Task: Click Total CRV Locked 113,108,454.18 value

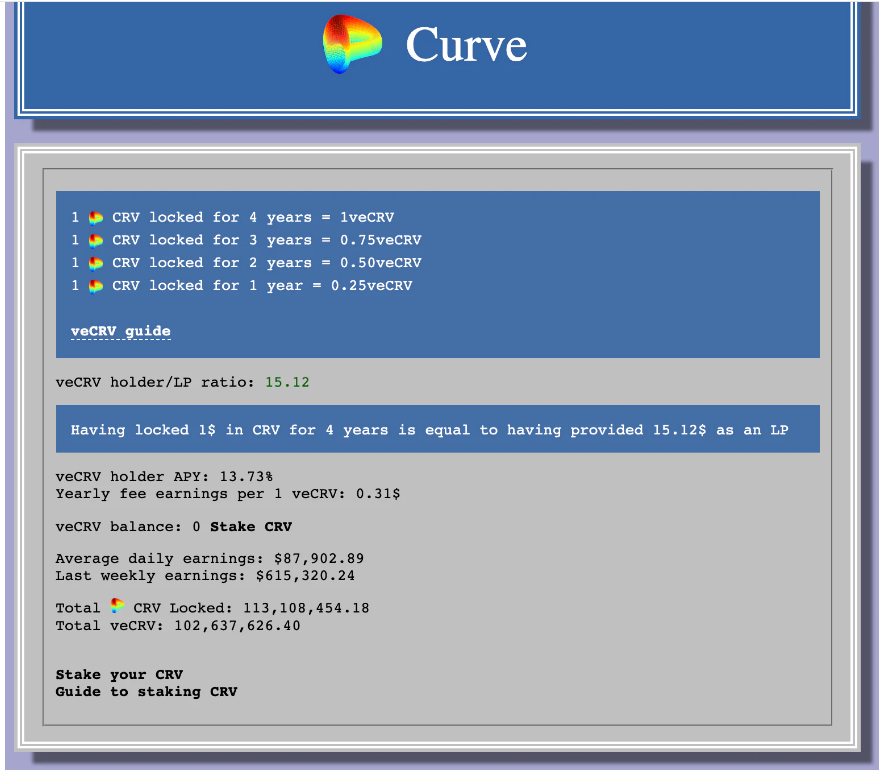Action: (306, 608)
